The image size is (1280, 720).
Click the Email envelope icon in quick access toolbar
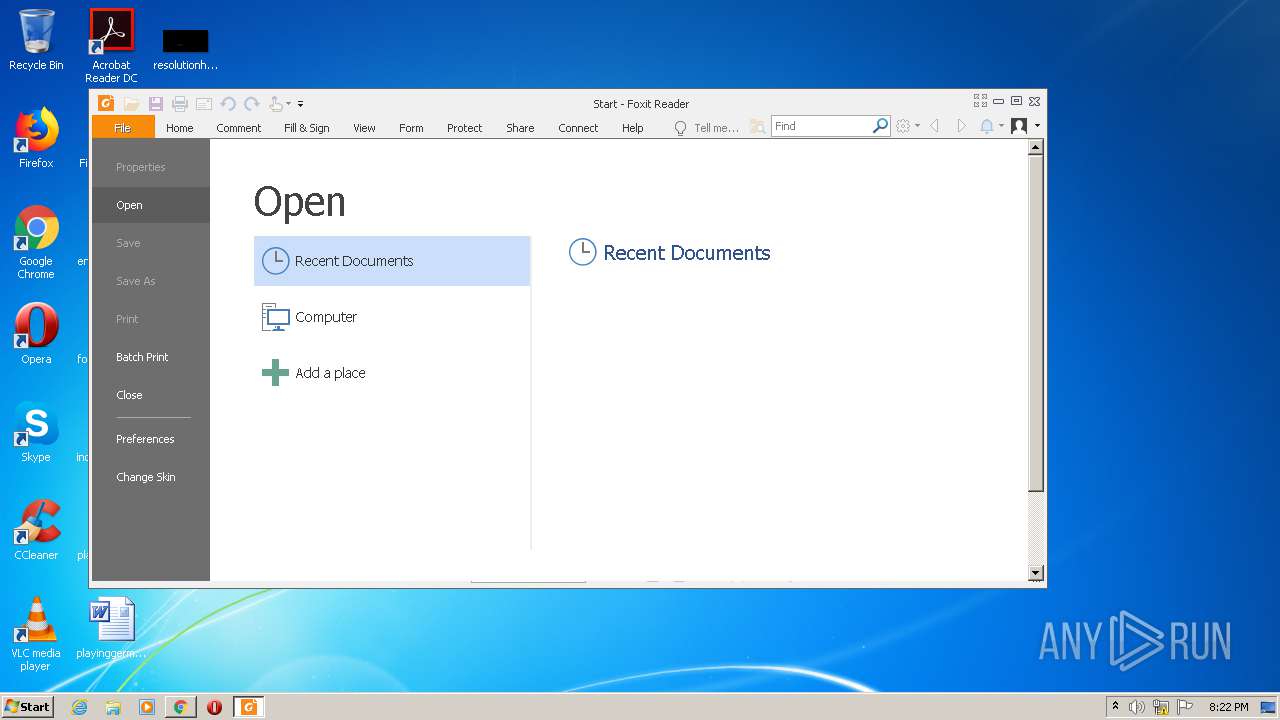(204, 103)
